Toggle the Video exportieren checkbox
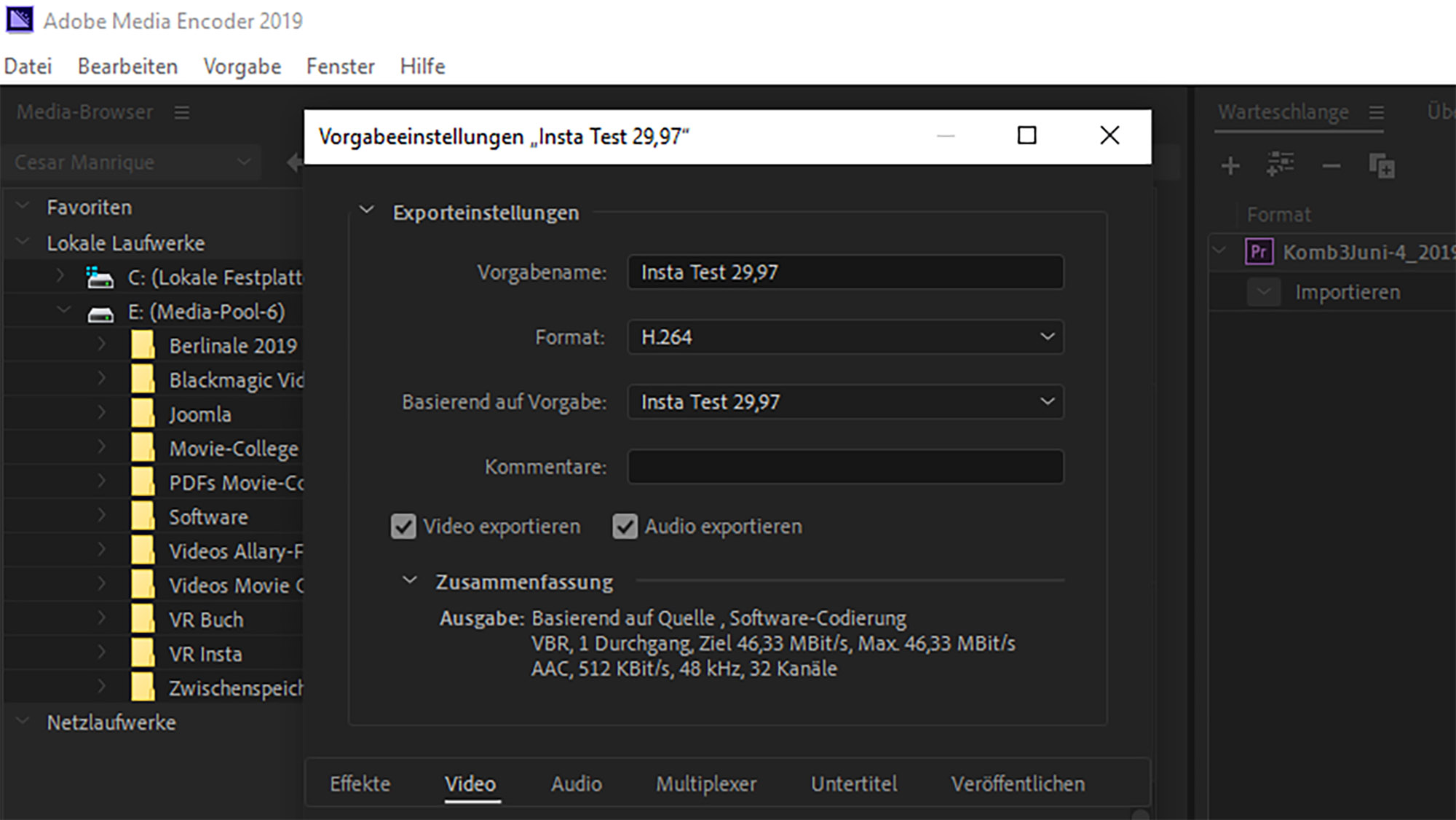1456x820 pixels. [x=403, y=527]
